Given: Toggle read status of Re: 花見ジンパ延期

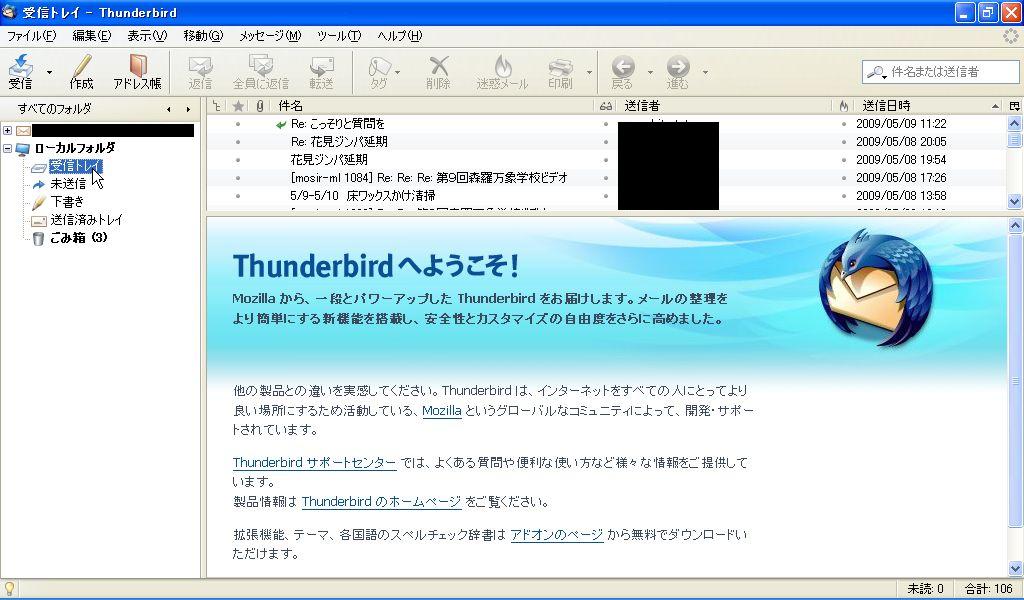Looking at the screenshot, I should [x=606, y=142].
